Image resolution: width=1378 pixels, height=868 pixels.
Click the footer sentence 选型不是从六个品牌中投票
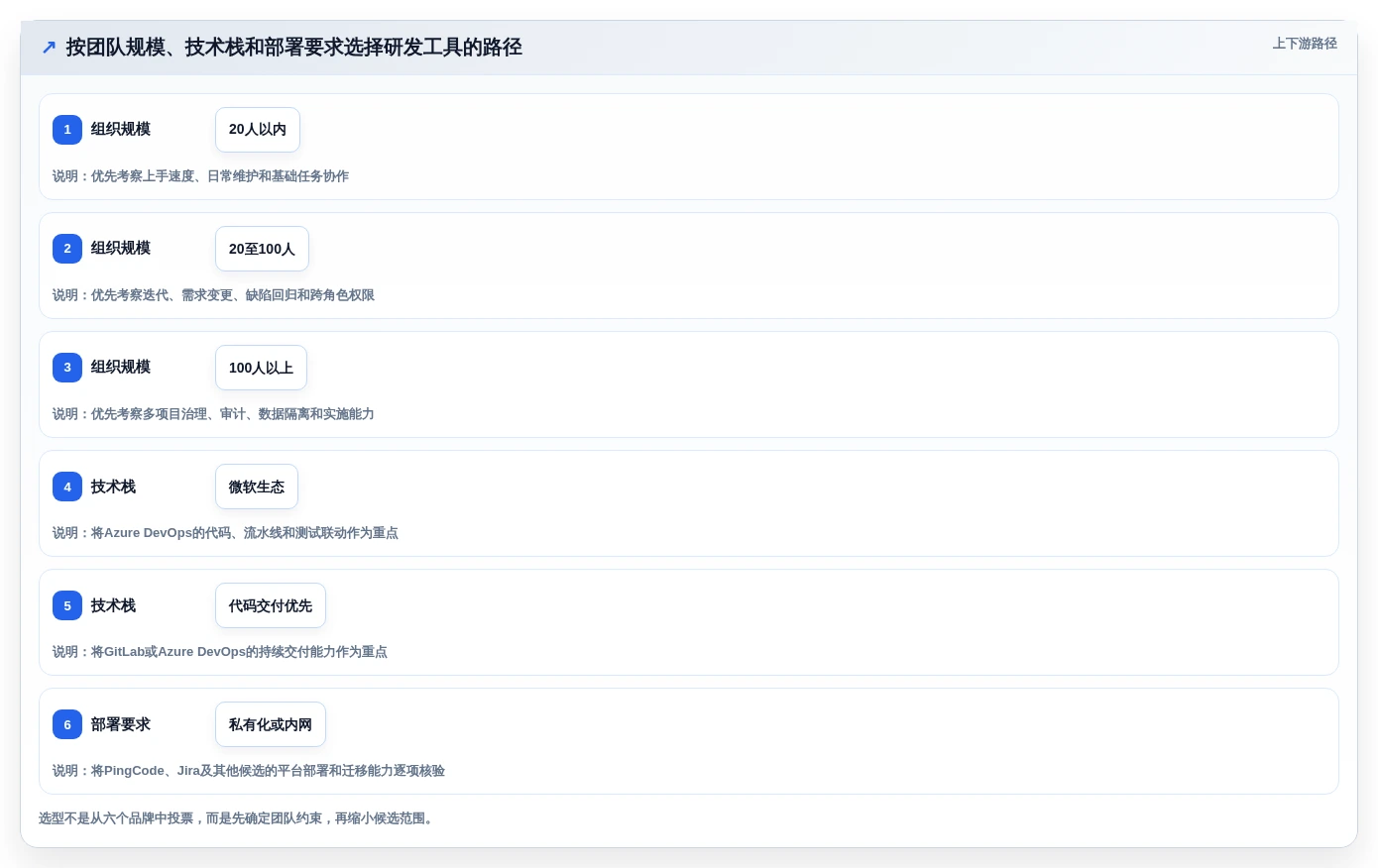click(x=238, y=818)
